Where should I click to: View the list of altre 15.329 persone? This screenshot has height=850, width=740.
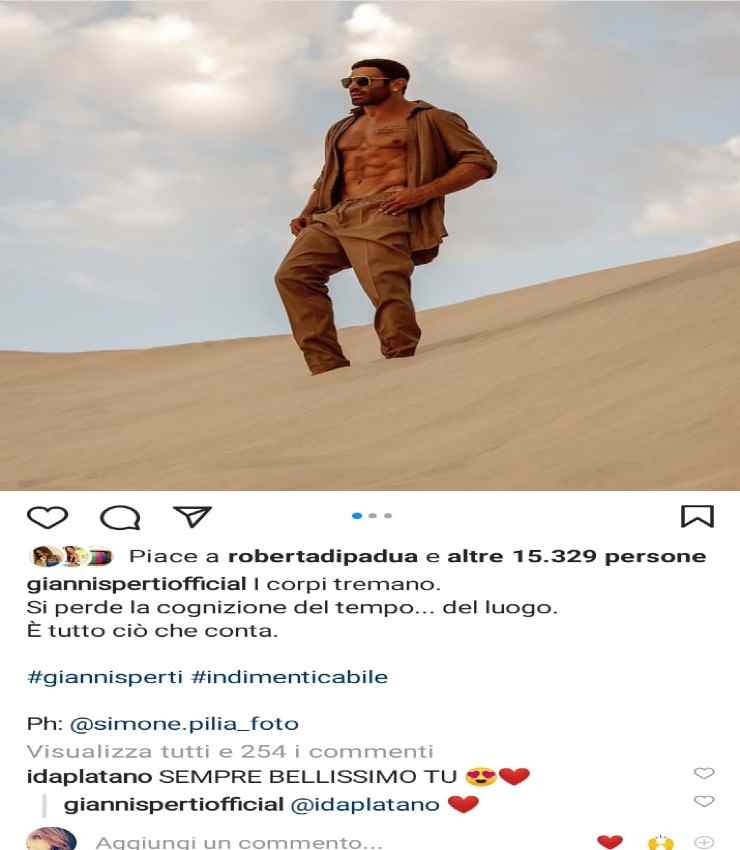[x=576, y=556]
